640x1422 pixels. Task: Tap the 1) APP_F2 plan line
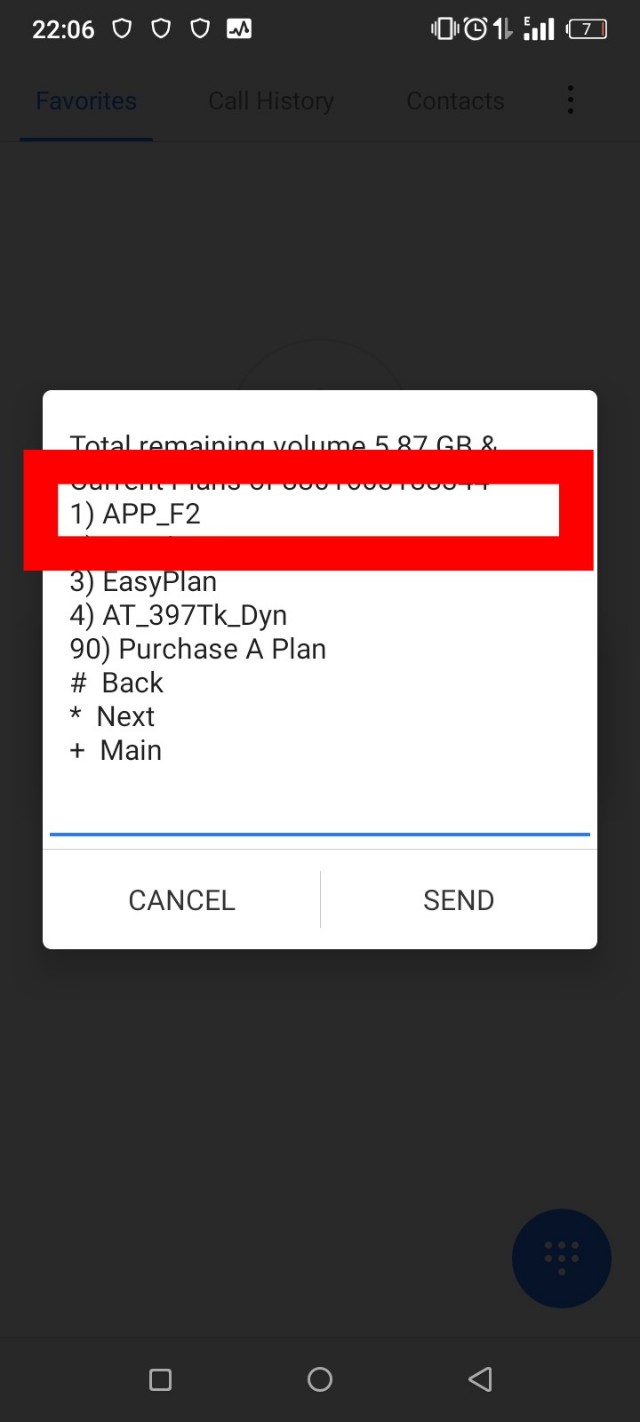click(x=135, y=514)
